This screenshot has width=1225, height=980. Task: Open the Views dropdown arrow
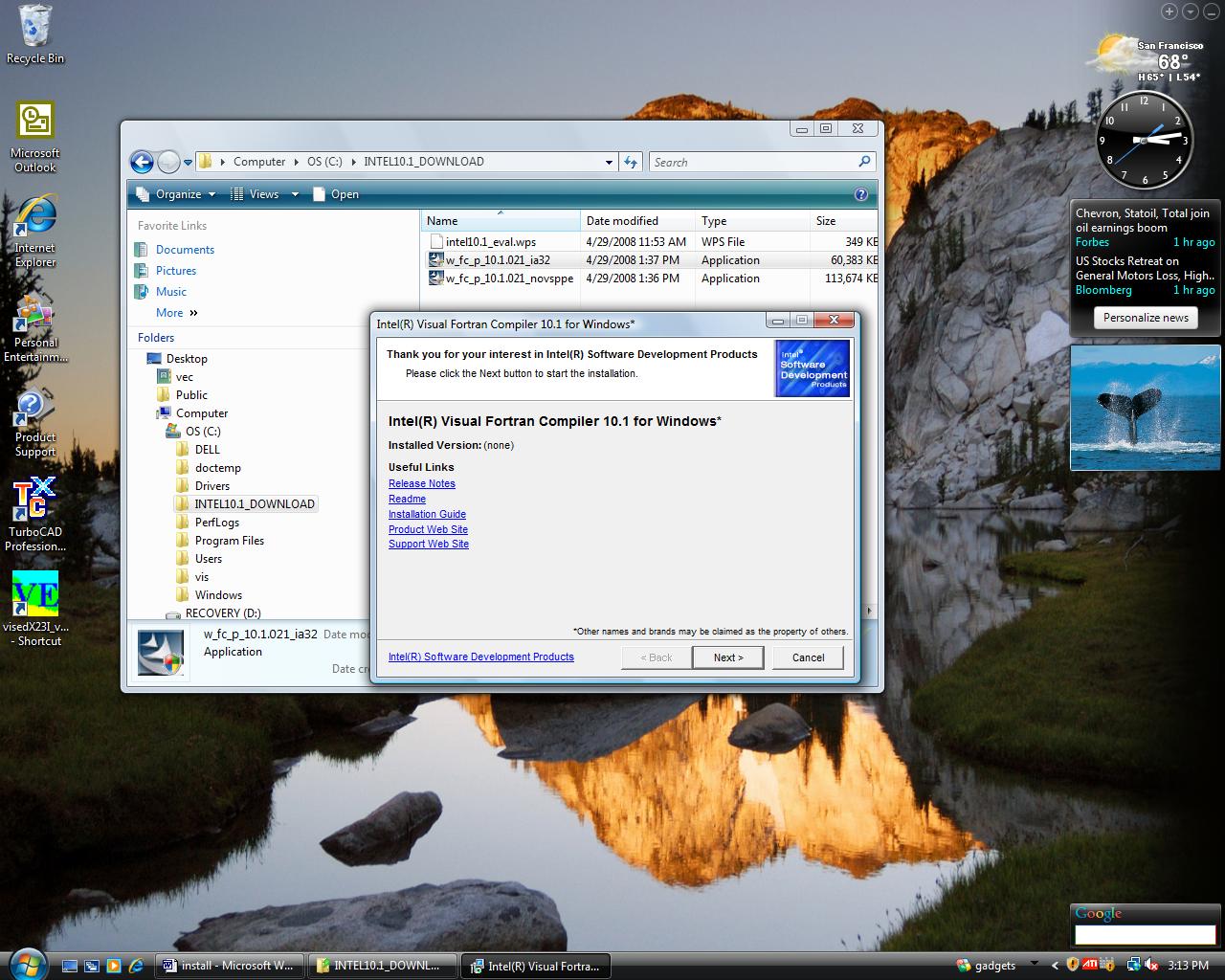tap(295, 194)
